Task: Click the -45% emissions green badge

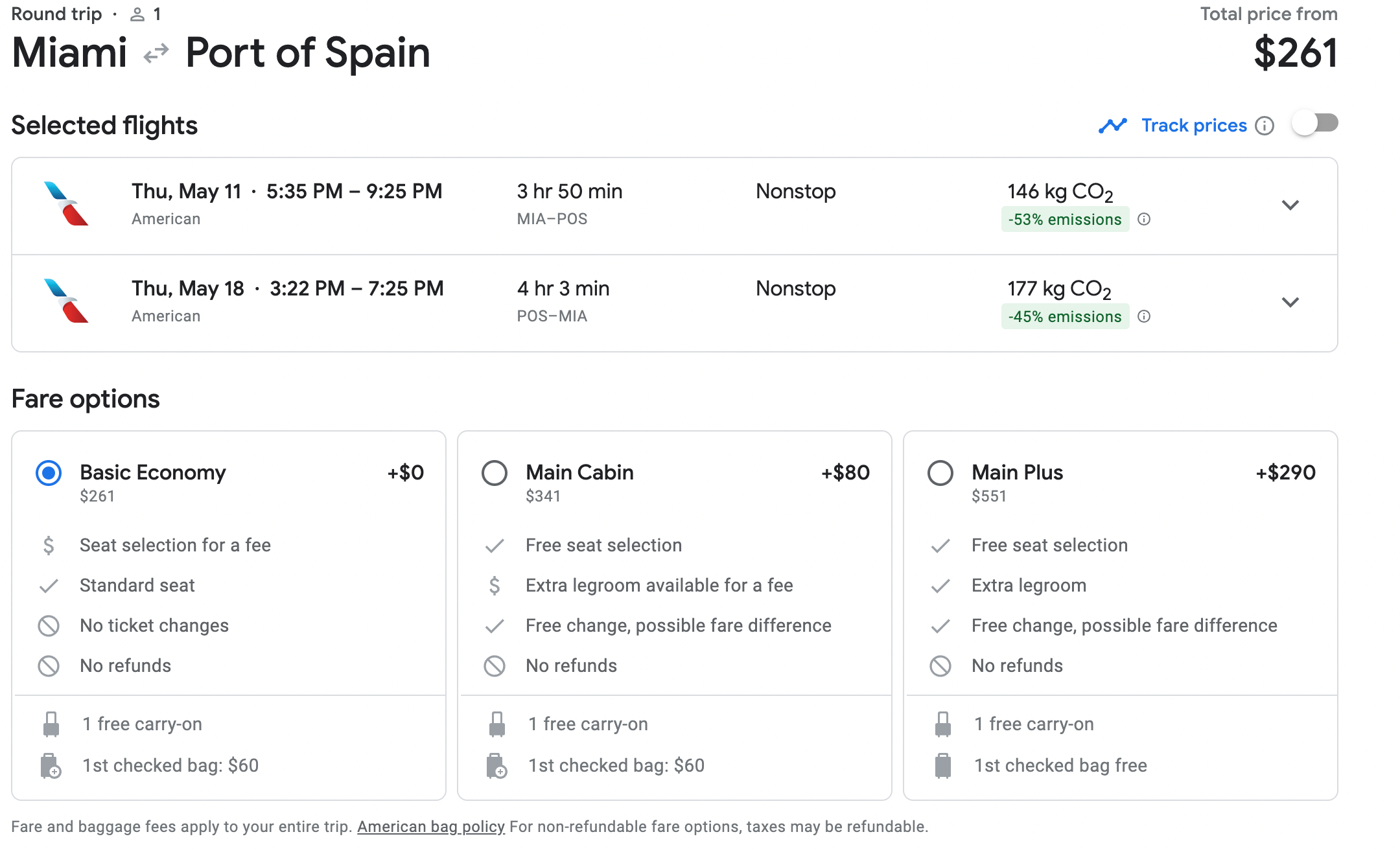Action: [1064, 317]
